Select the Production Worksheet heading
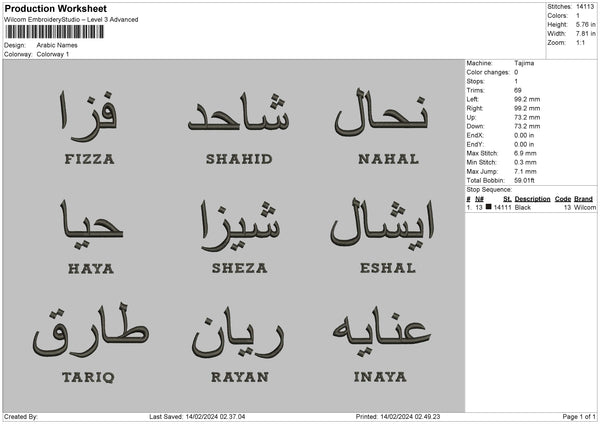Screen dimensions: 600x424 (x=55, y=8)
